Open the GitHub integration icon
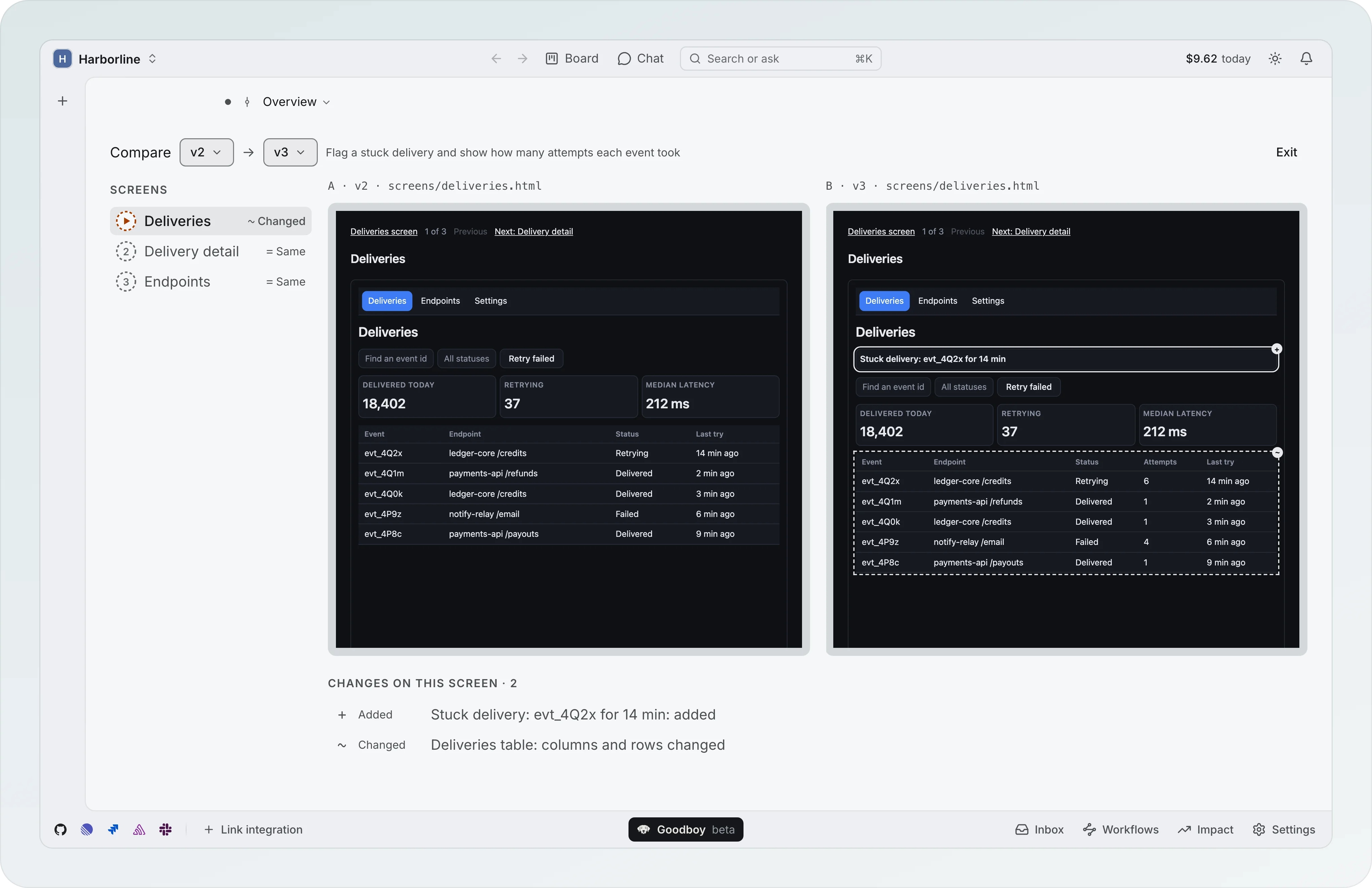This screenshot has width=1372, height=888. tap(61, 829)
